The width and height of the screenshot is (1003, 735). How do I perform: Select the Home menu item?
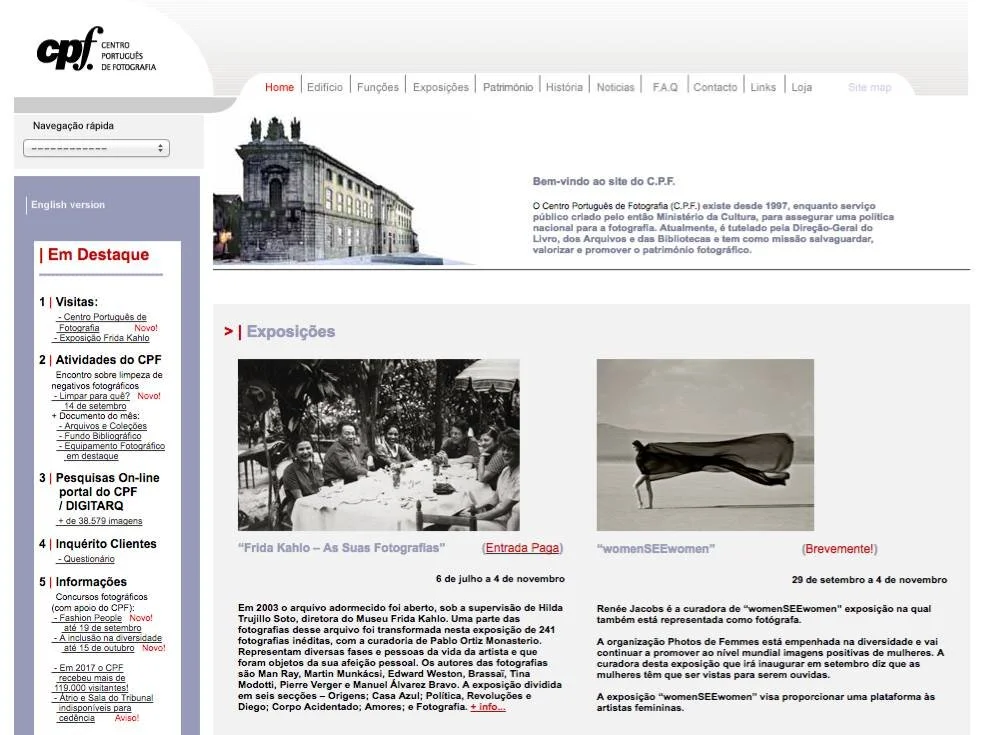[x=280, y=87]
